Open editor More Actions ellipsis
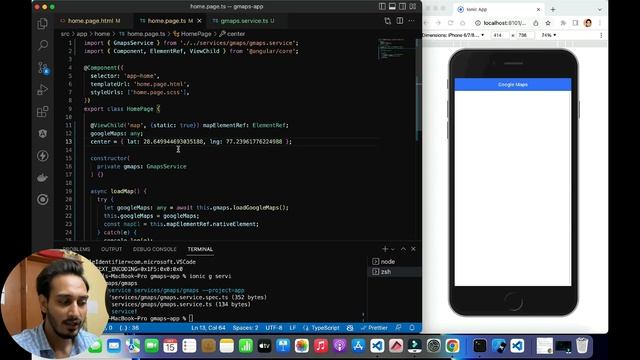 (411, 21)
